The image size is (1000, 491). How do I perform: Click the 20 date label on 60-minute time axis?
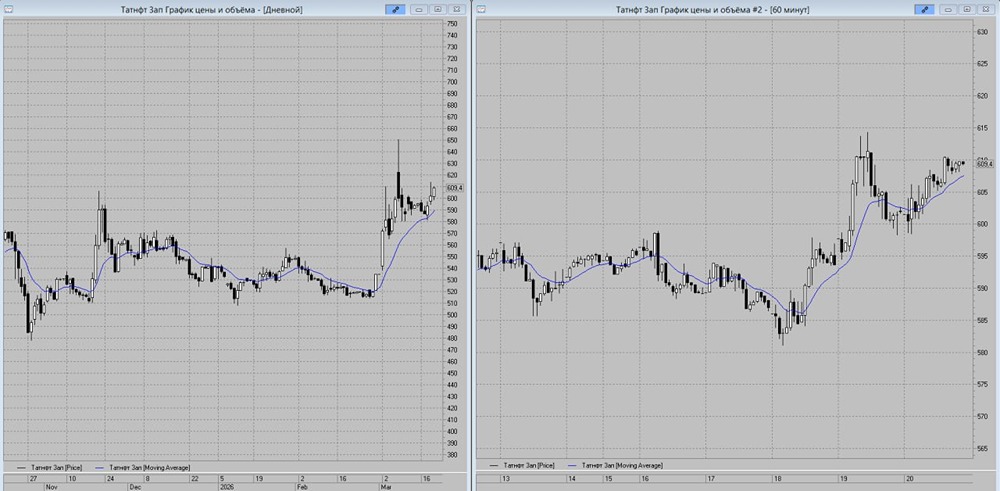click(x=909, y=478)
